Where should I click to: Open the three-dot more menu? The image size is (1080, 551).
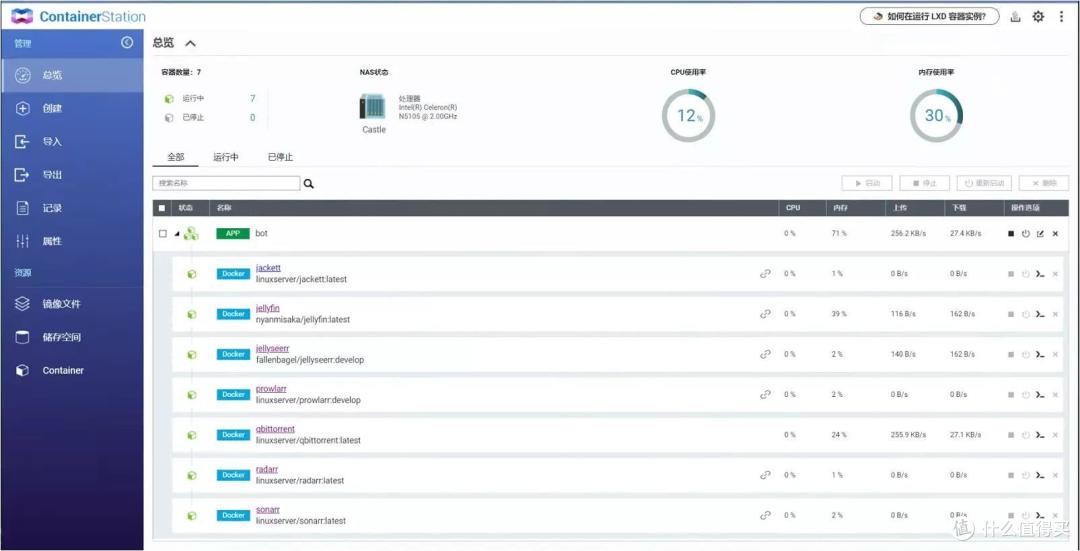(1061, 17)
